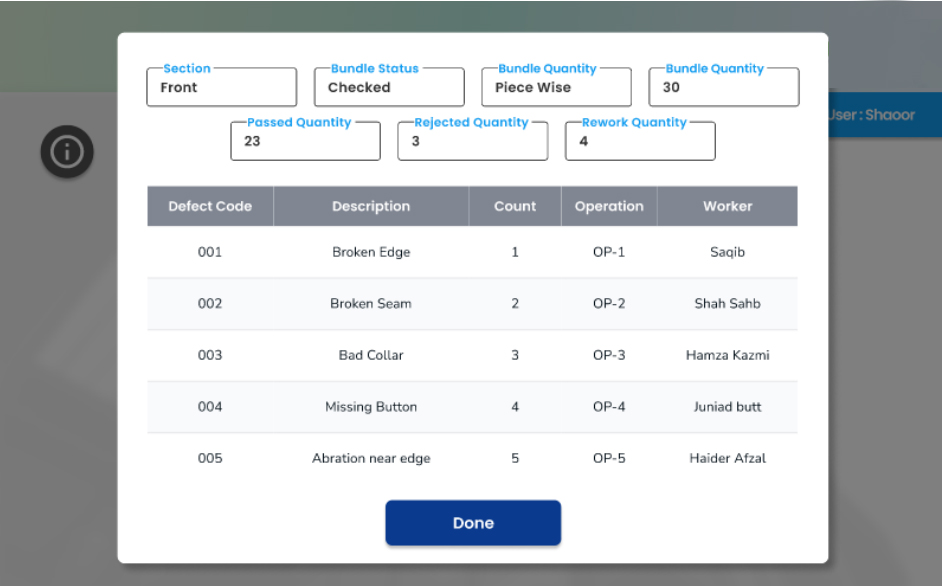Image resolution: width=942 pixels, height=586 pixels.
Task: Select the Count column header
Action: [x=515, y=206]
